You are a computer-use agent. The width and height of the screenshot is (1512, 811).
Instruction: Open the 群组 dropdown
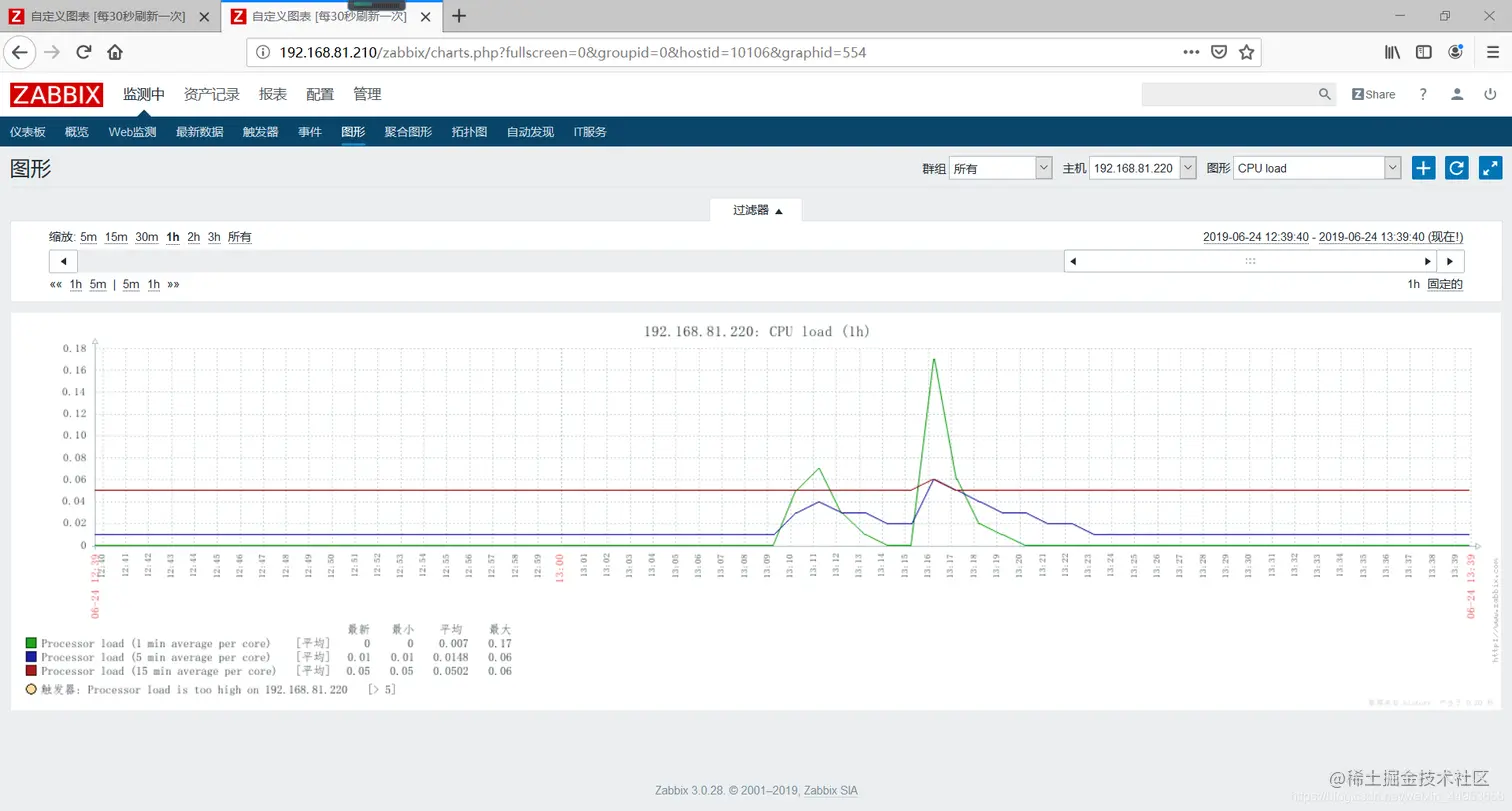pyautogui.click(x=1000, y=168)
